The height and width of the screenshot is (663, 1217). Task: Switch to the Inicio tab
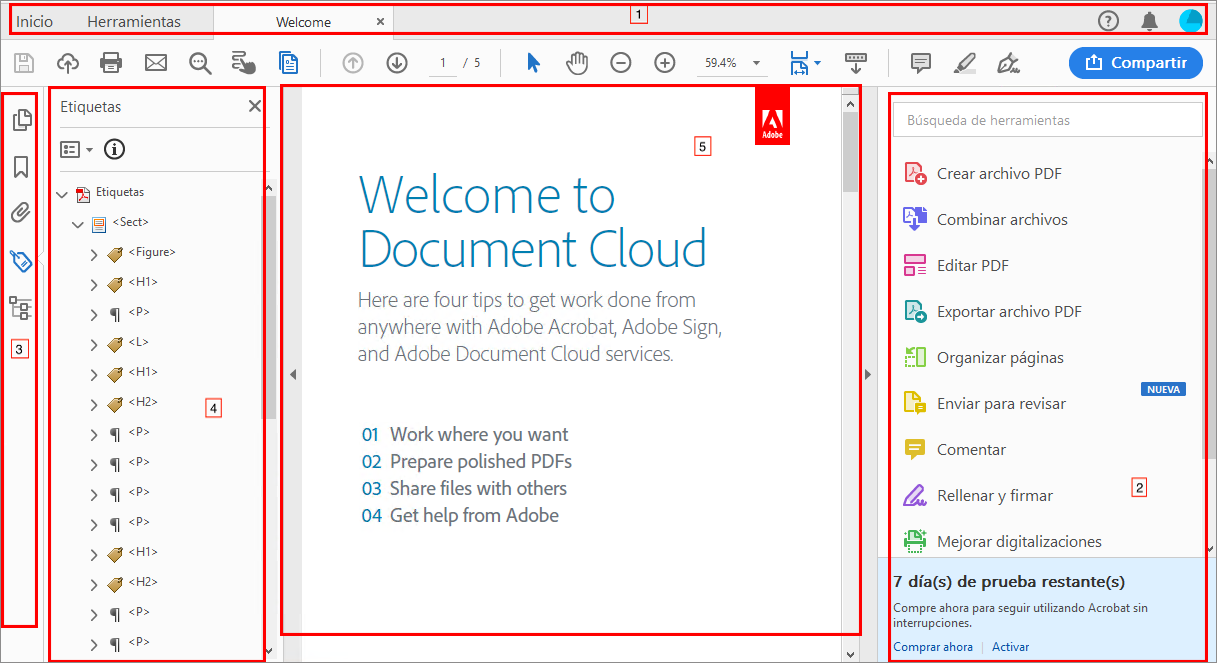(x=34, y=20)
